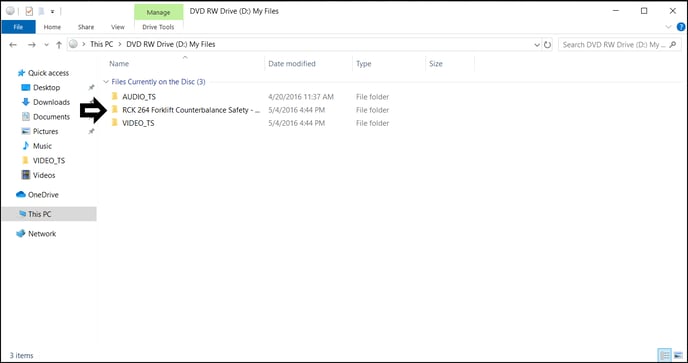This screenshot has height=363, width=688.
Task: Click the 3 items status text
Action: [22, 356]
